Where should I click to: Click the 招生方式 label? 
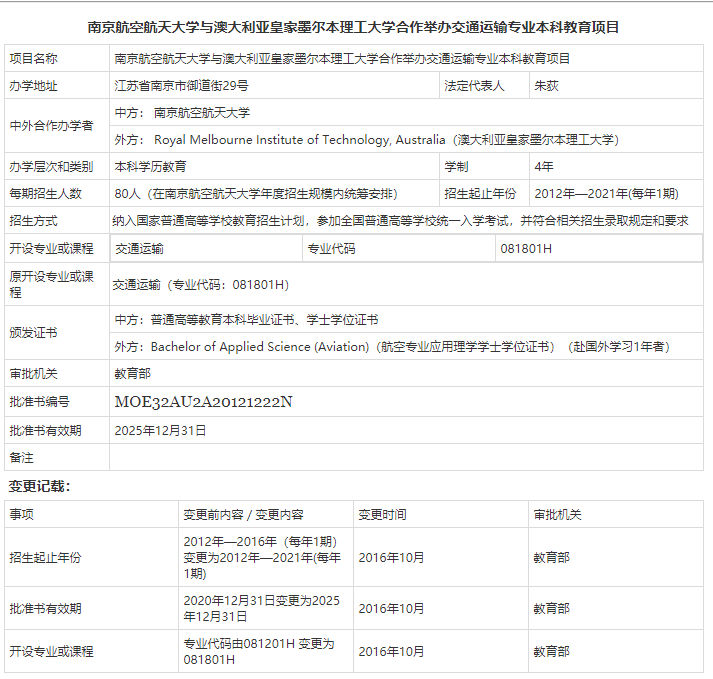pyautogui.click(x=33, y=221)
